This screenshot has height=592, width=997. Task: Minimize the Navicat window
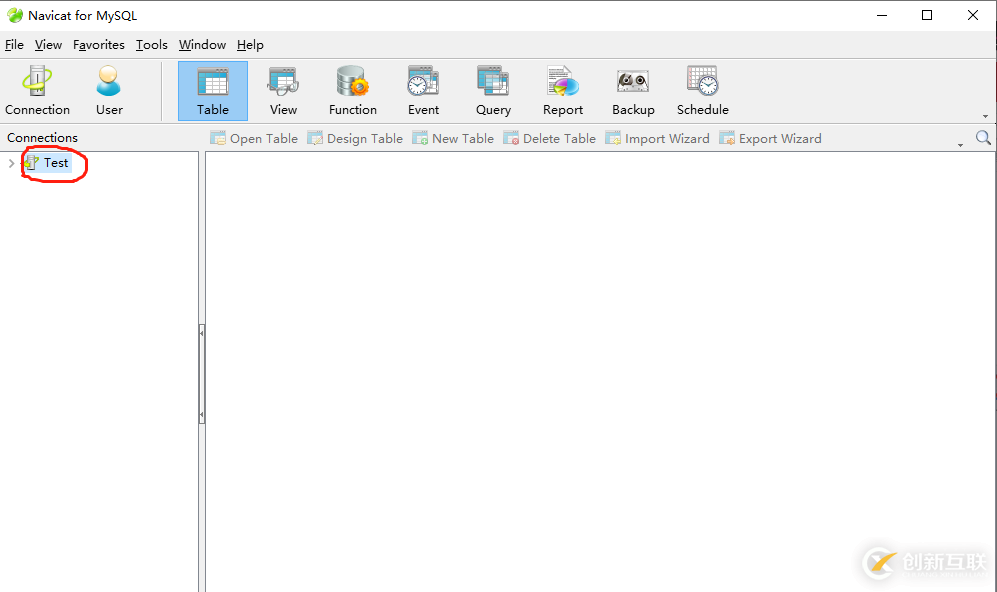pyautogui.click(x=882, y=15)
